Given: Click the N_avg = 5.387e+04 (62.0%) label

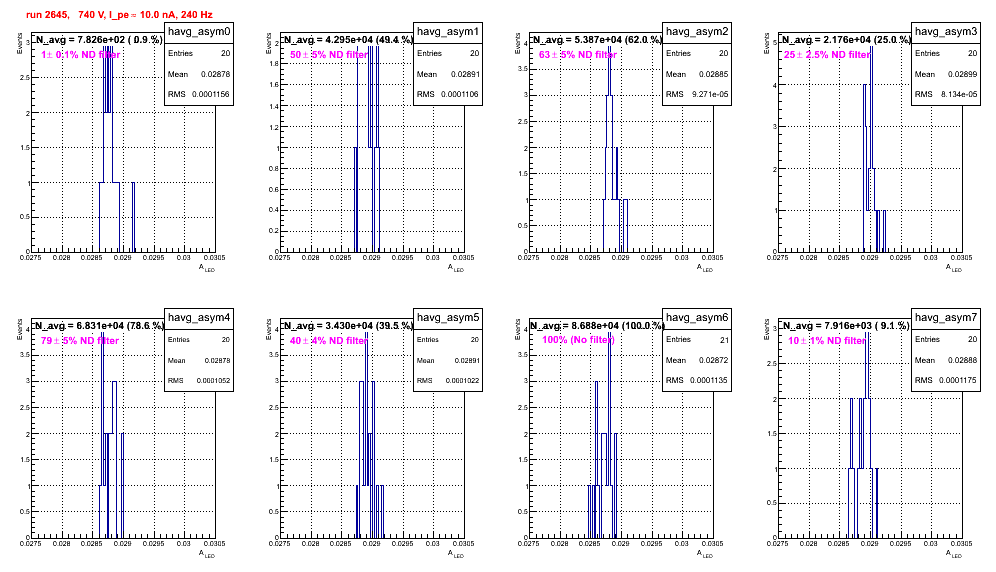Looking at the screenshot, I should pos(597,39).
